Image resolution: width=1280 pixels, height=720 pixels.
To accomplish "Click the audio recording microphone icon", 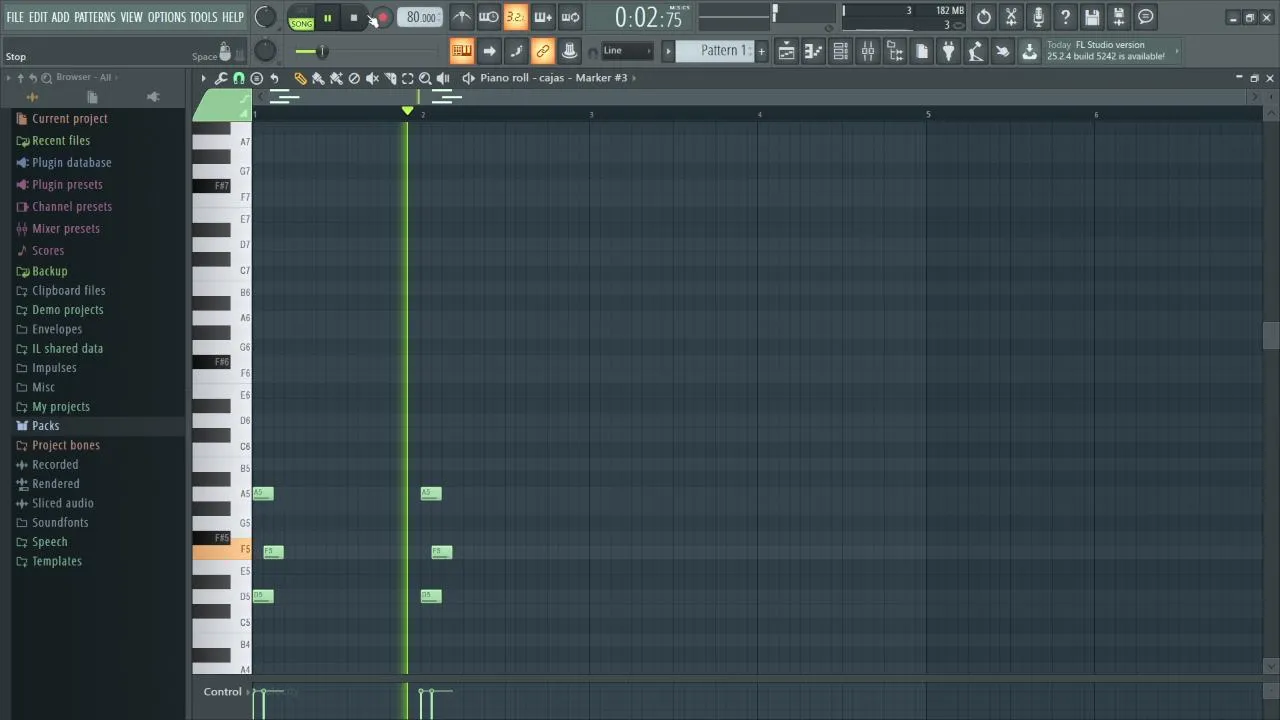I will point(1038,17).
